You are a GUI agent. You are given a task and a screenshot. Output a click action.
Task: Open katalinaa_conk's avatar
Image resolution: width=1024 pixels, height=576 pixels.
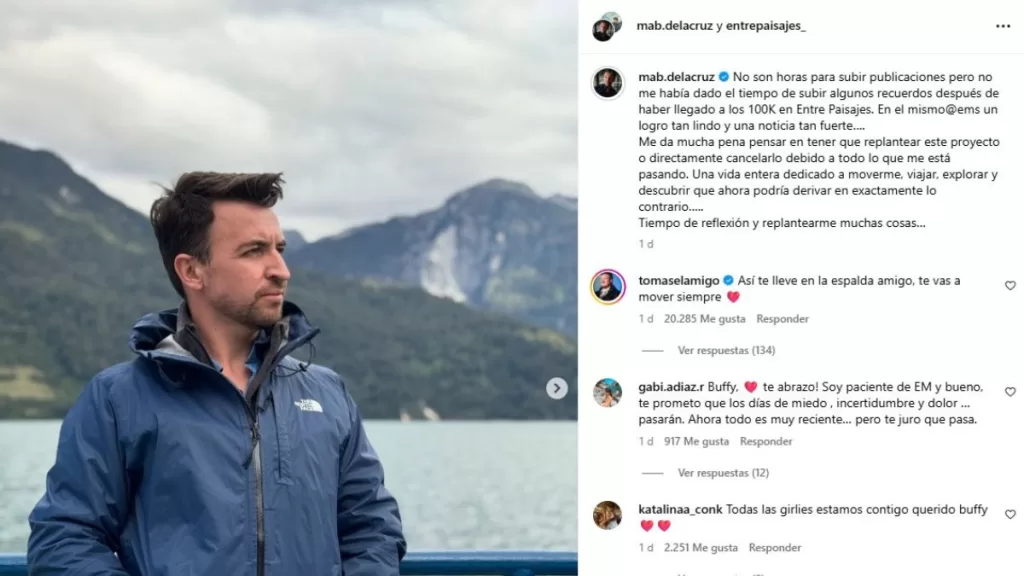point(607,515)
